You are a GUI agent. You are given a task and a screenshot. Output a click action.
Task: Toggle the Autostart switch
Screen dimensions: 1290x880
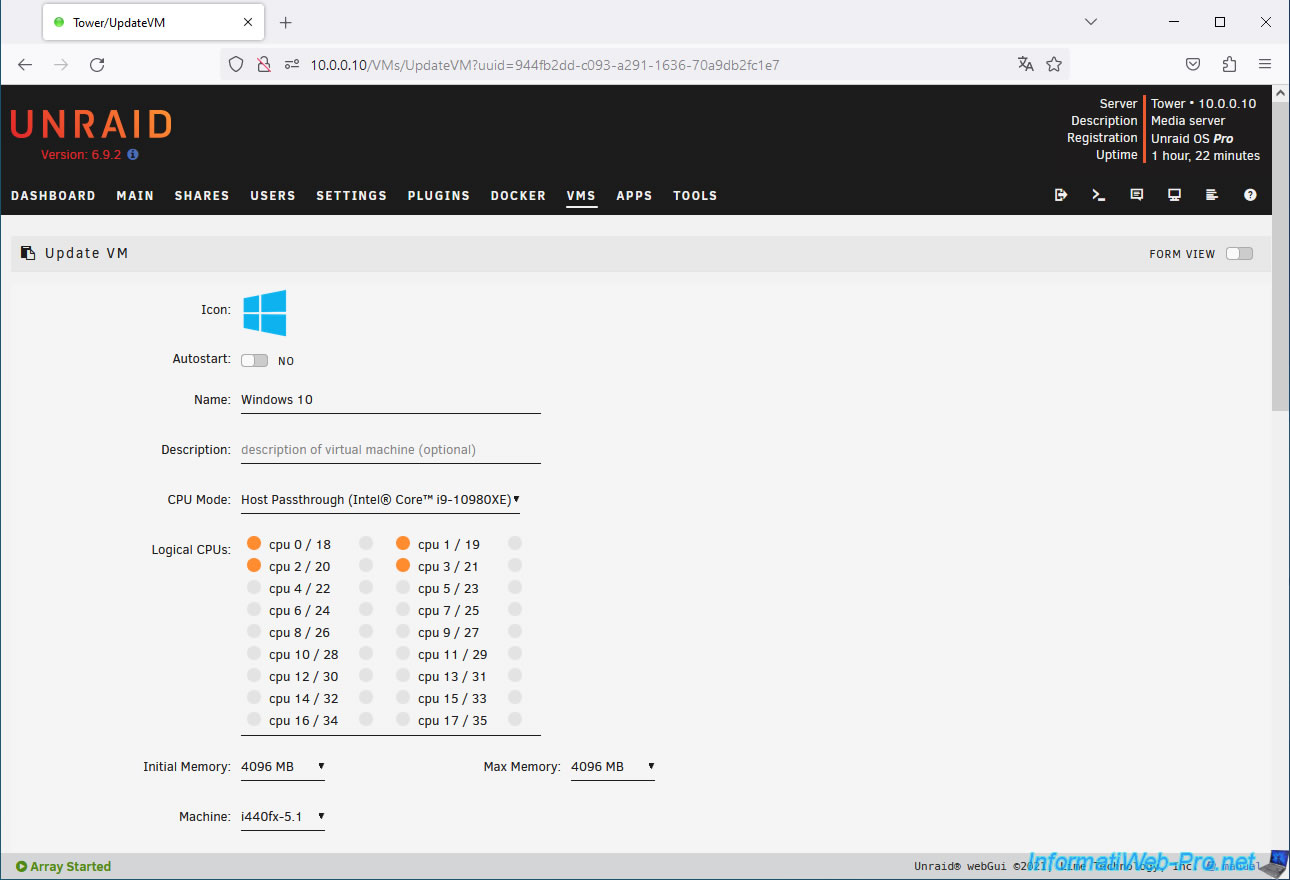point(255,360)
